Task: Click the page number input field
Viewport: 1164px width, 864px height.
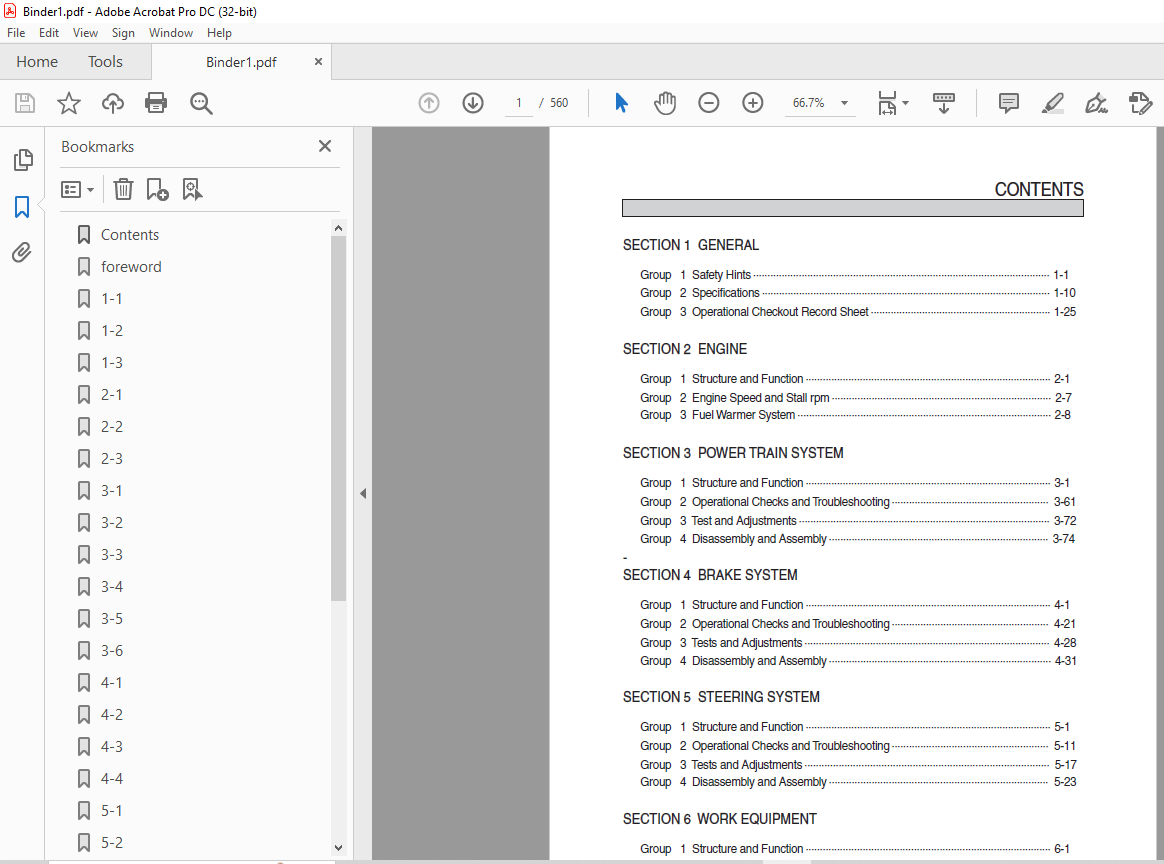Action: pyautogui.click(x=518, y=102)
